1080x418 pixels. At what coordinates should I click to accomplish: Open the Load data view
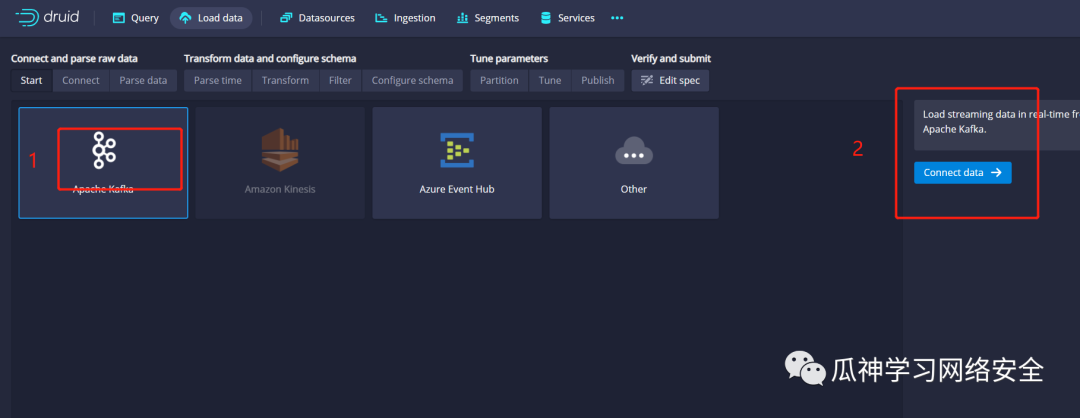pos(211,18)
